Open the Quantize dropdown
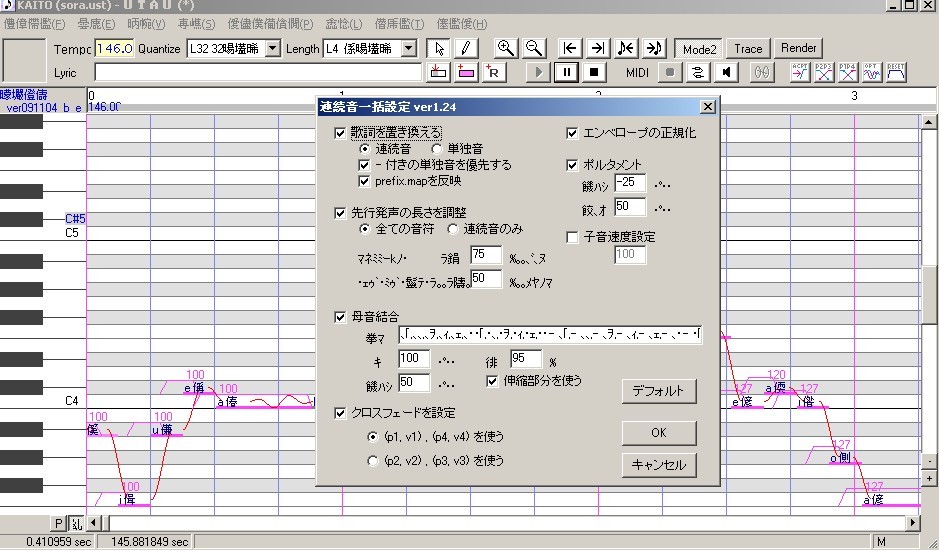 tap(272, 49)
